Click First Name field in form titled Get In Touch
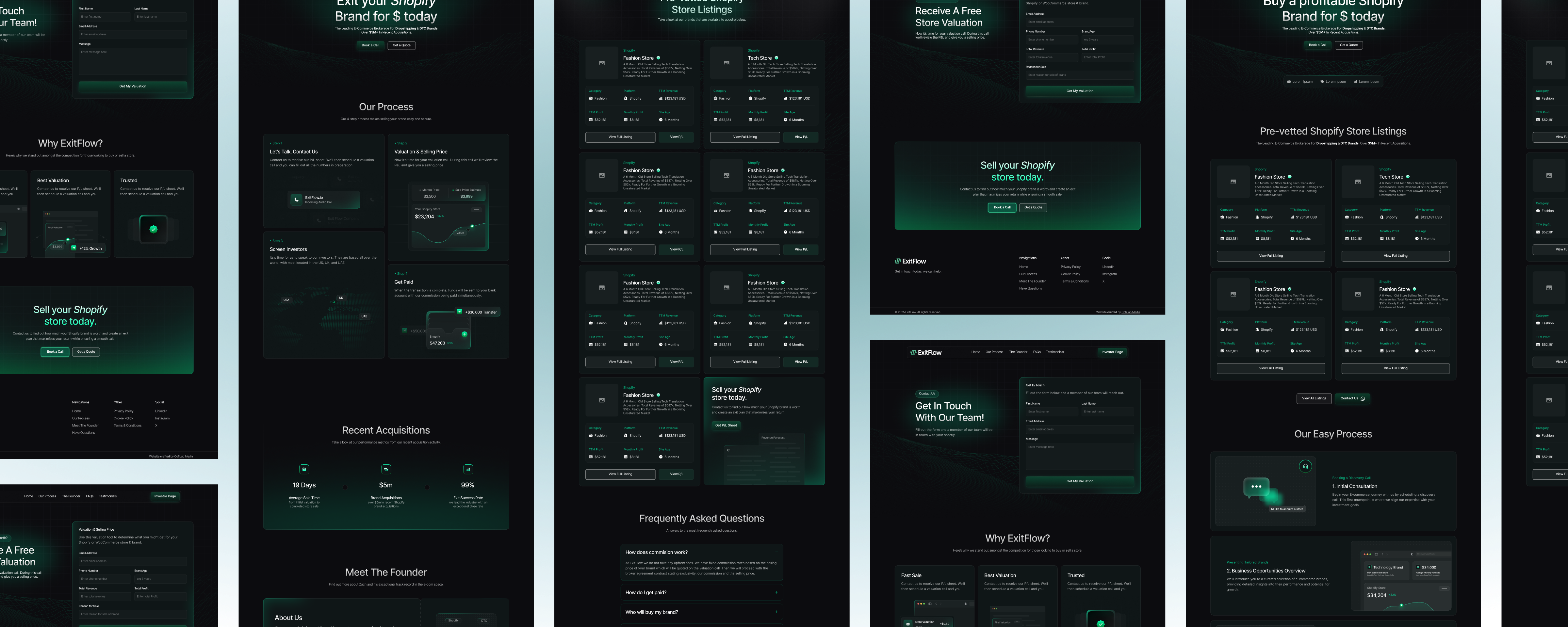 pyautogui.click(x=1052, y=412)
